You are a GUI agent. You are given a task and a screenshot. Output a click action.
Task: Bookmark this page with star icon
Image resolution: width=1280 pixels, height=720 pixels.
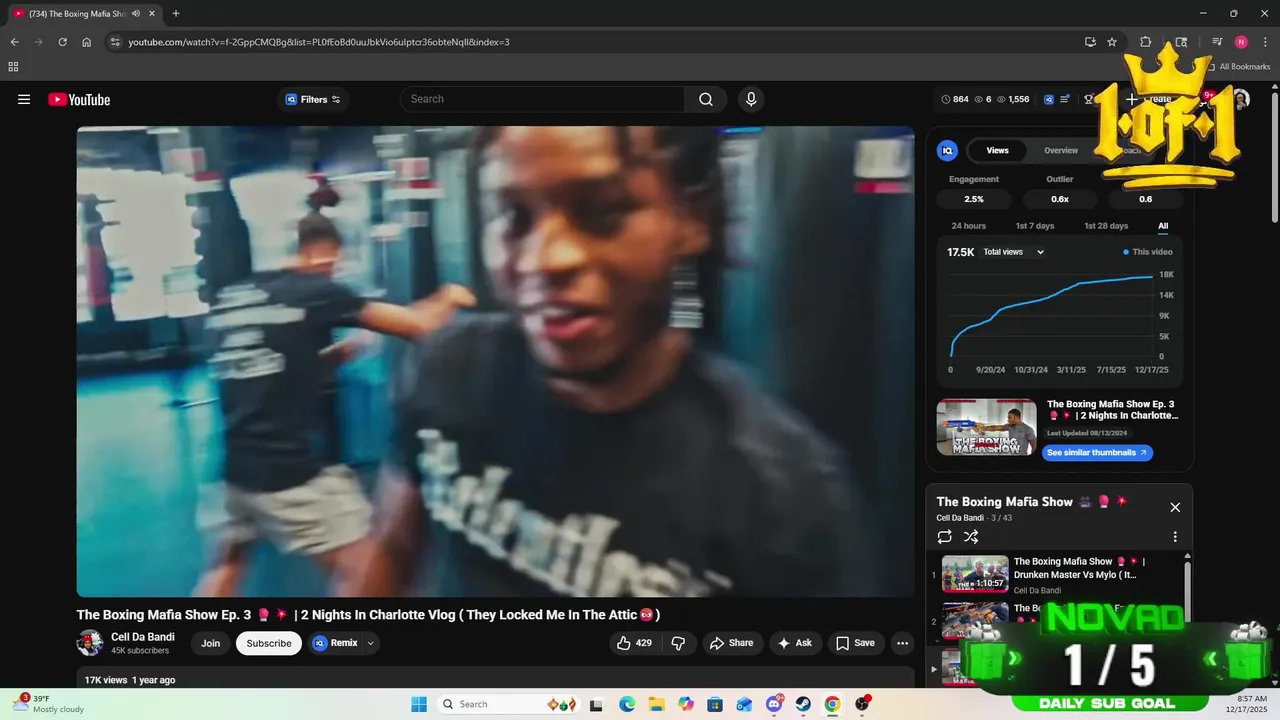click(x=1112, y=42)
